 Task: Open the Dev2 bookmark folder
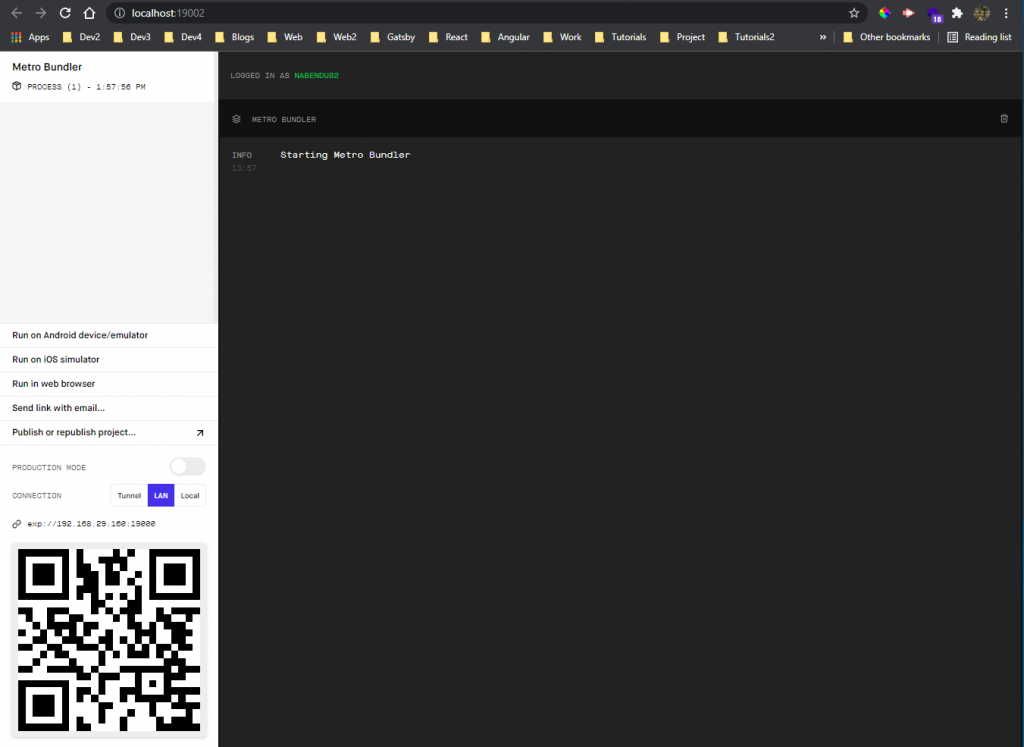click(81, 37)
